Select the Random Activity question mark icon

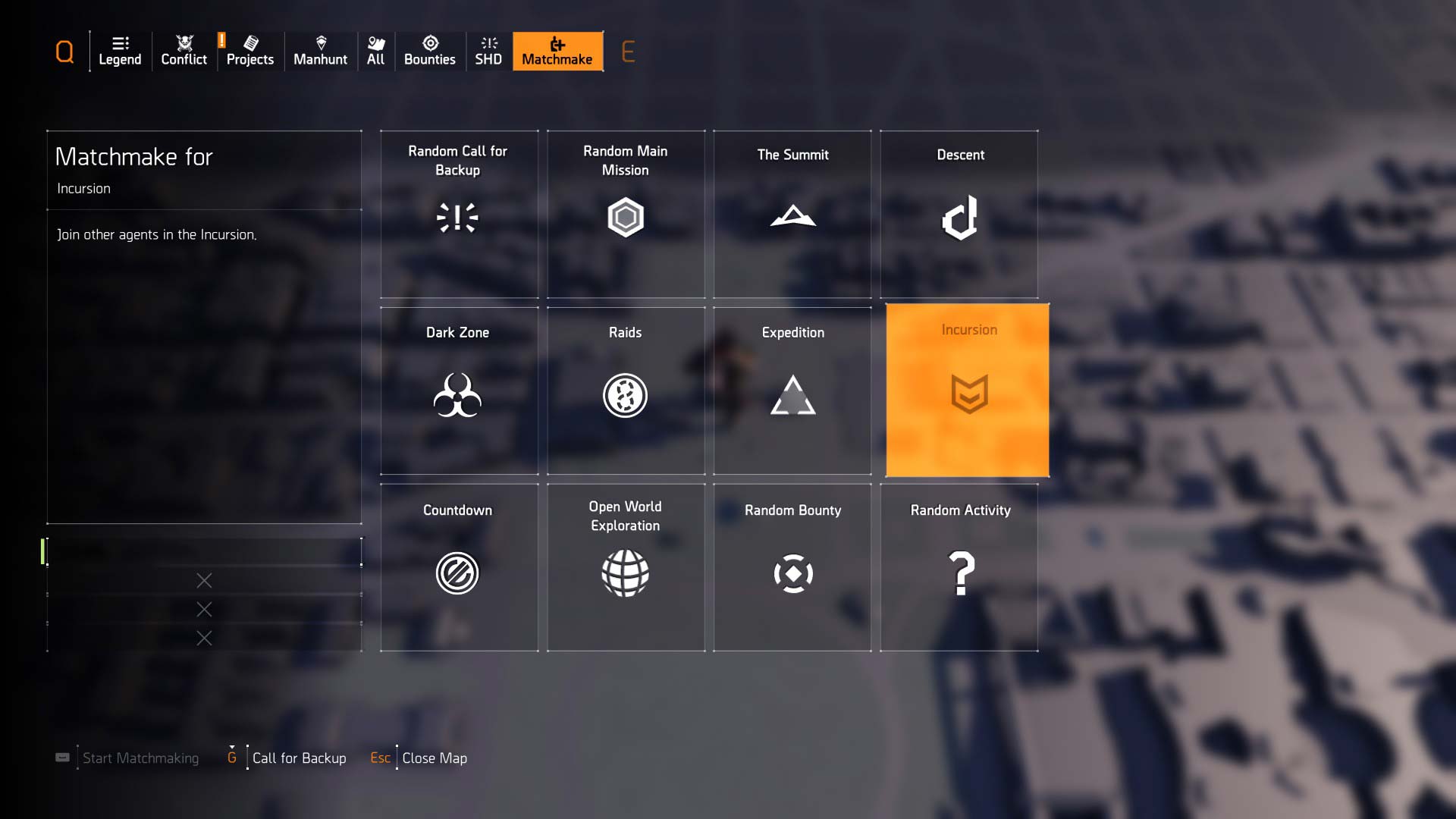[960, 573]
